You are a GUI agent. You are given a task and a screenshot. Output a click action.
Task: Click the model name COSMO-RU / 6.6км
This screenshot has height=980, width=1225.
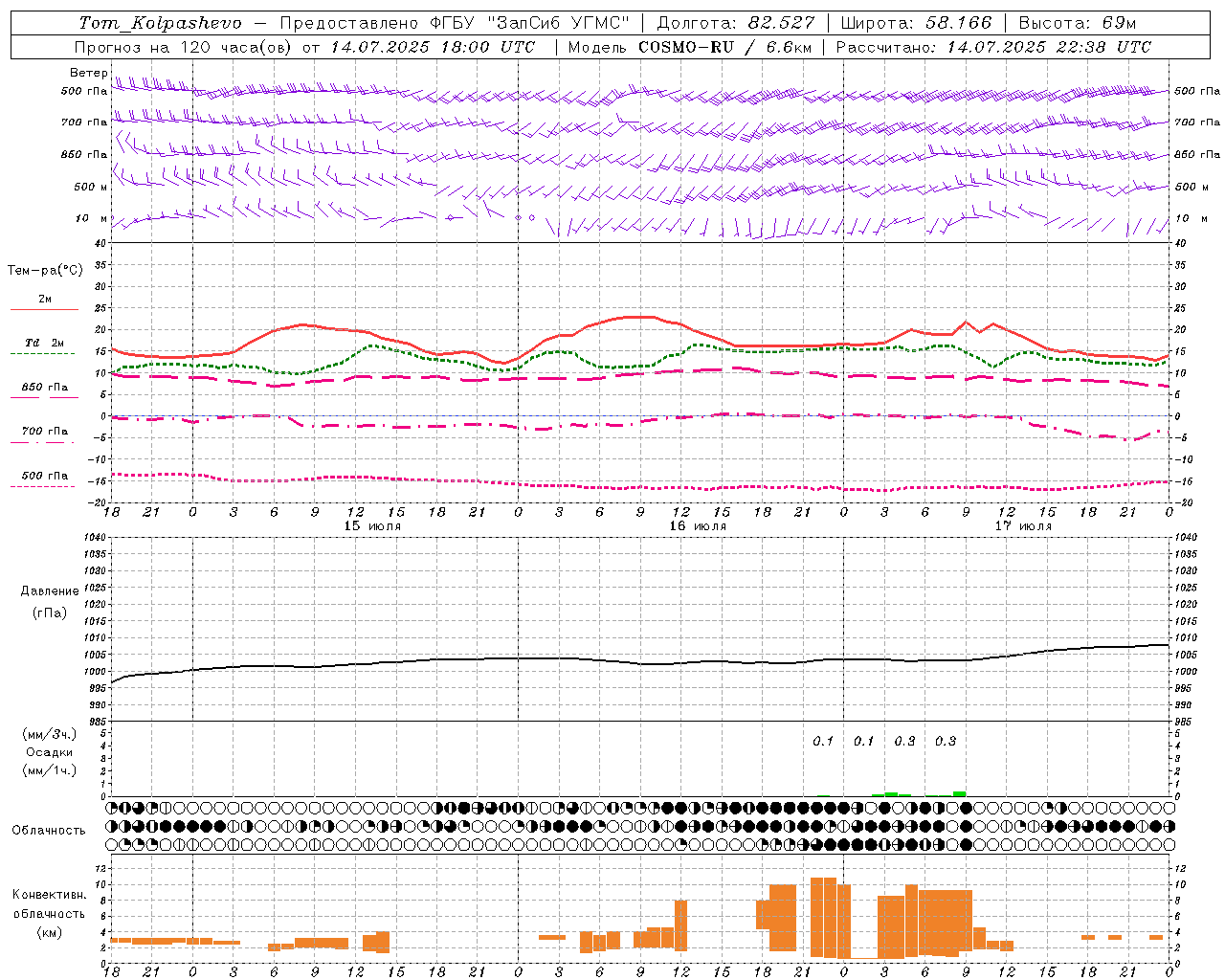pos(725,47)
